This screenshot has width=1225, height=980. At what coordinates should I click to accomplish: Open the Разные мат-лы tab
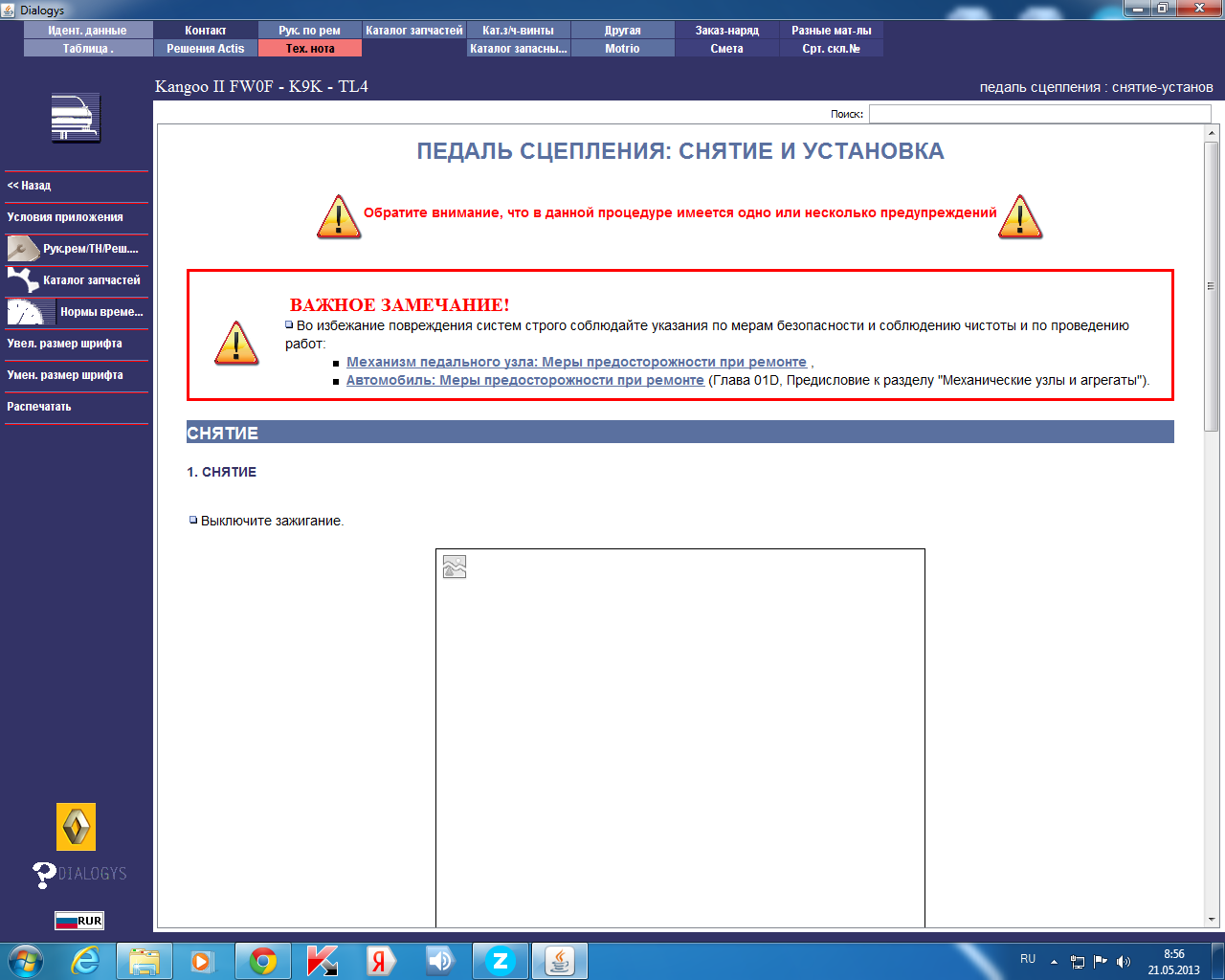click(x=832, y=31)
